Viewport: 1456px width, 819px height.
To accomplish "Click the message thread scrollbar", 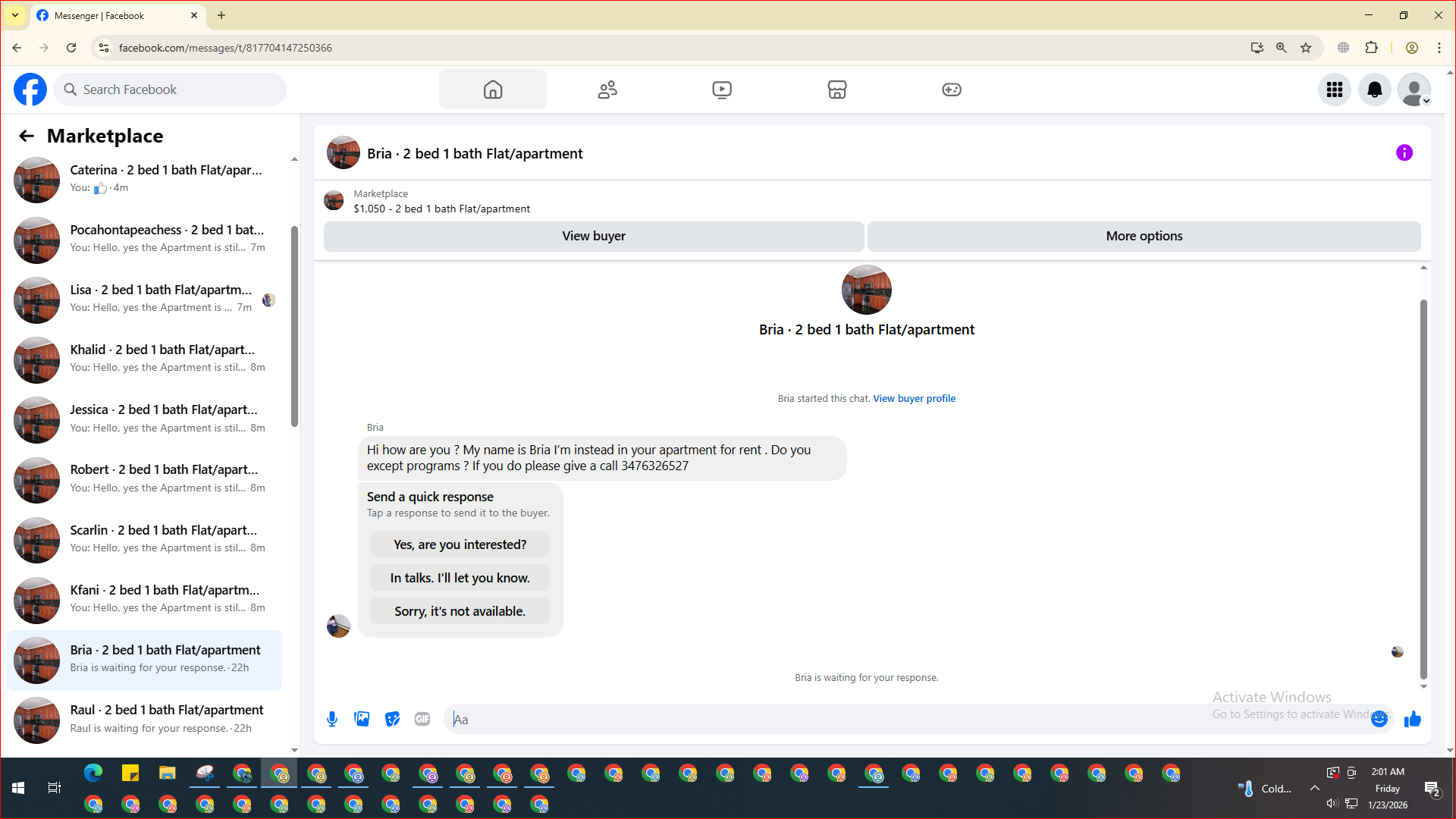I will click(1423, 489).
